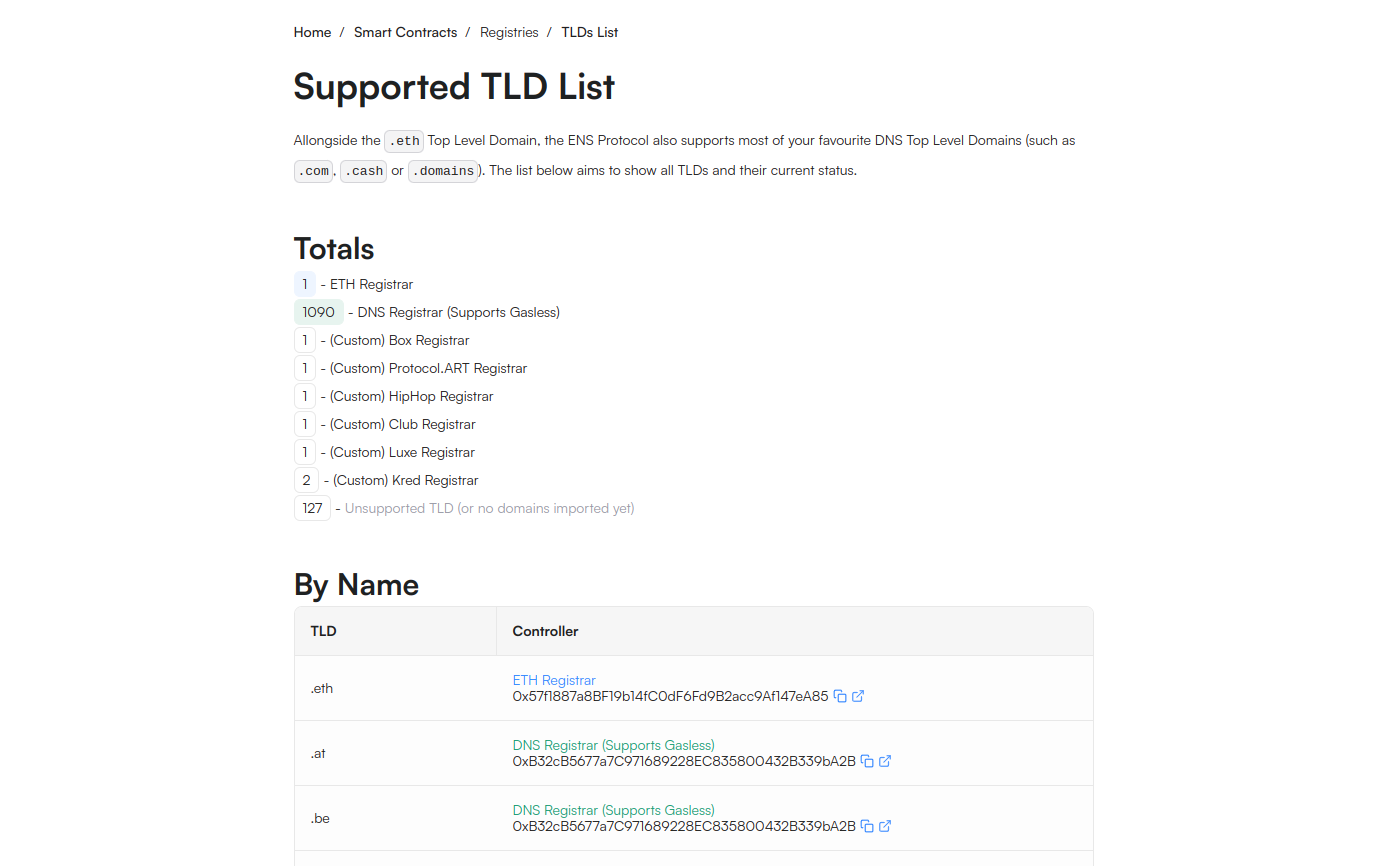
Task: Click the .domains TLD badge
Action: tap(443, 171)
